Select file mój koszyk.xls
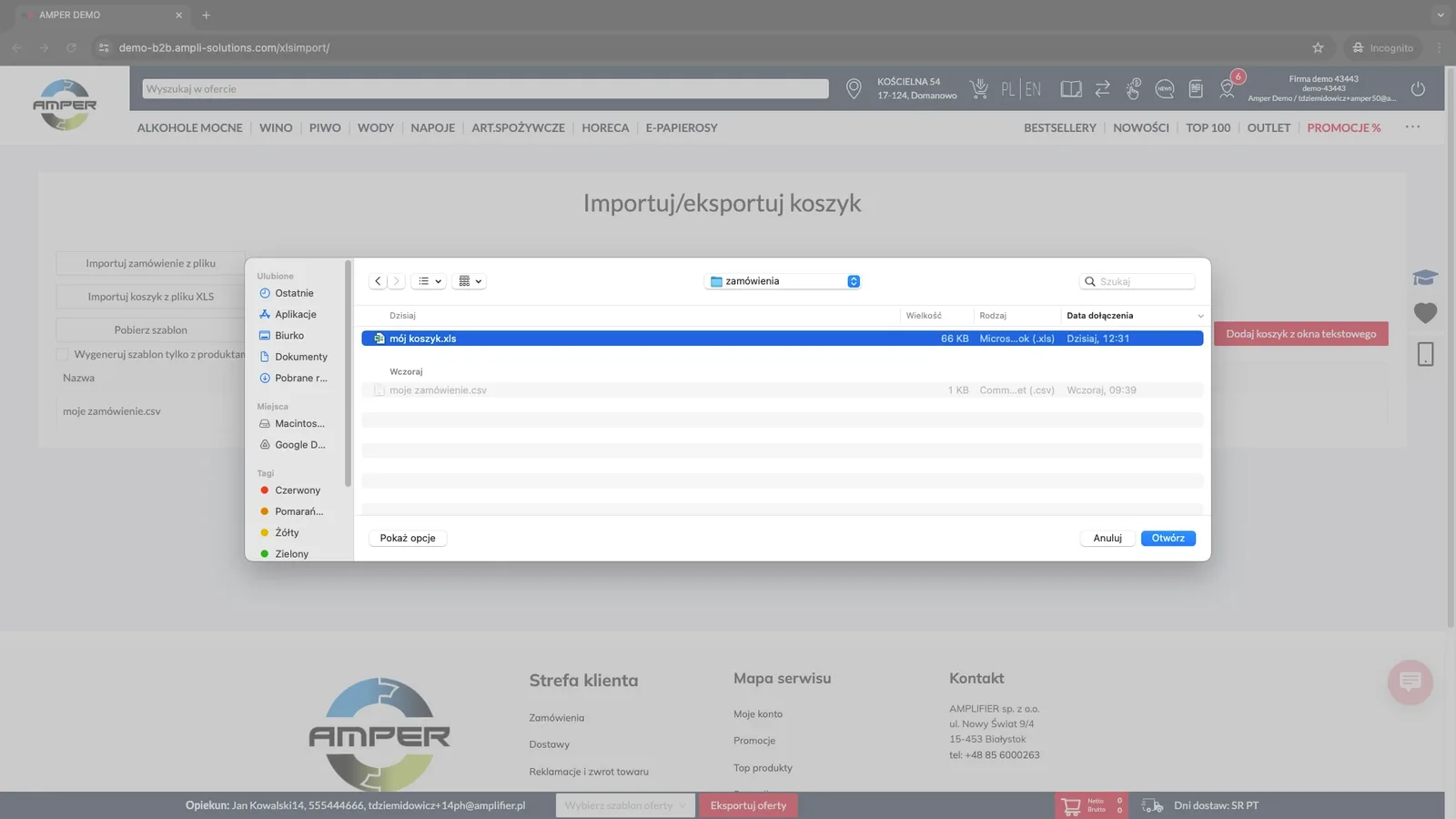The height and width of the screenshot is (819, 1456). point(783,339)
